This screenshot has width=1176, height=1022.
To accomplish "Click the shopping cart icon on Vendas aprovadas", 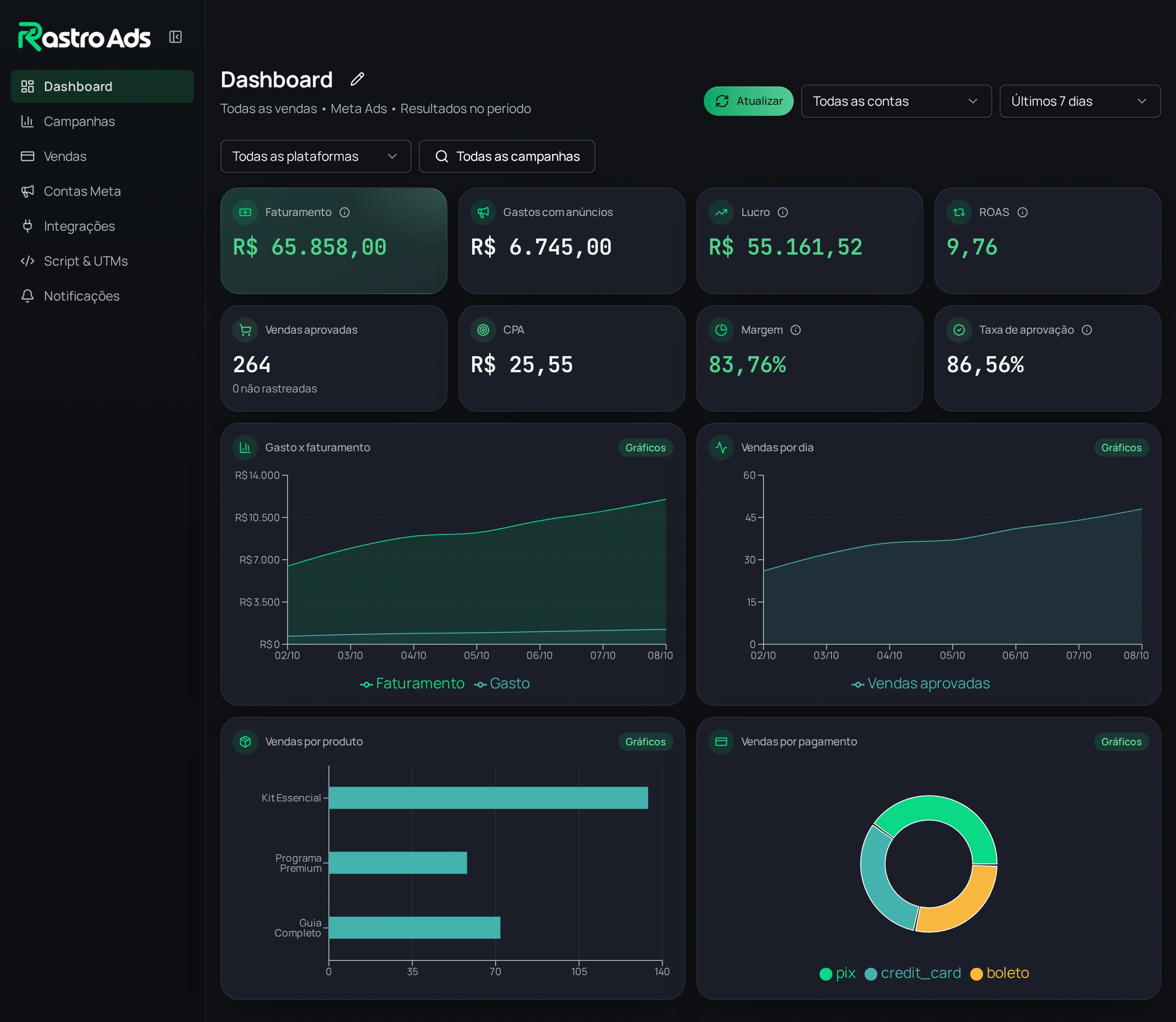I will coord(245,329).
